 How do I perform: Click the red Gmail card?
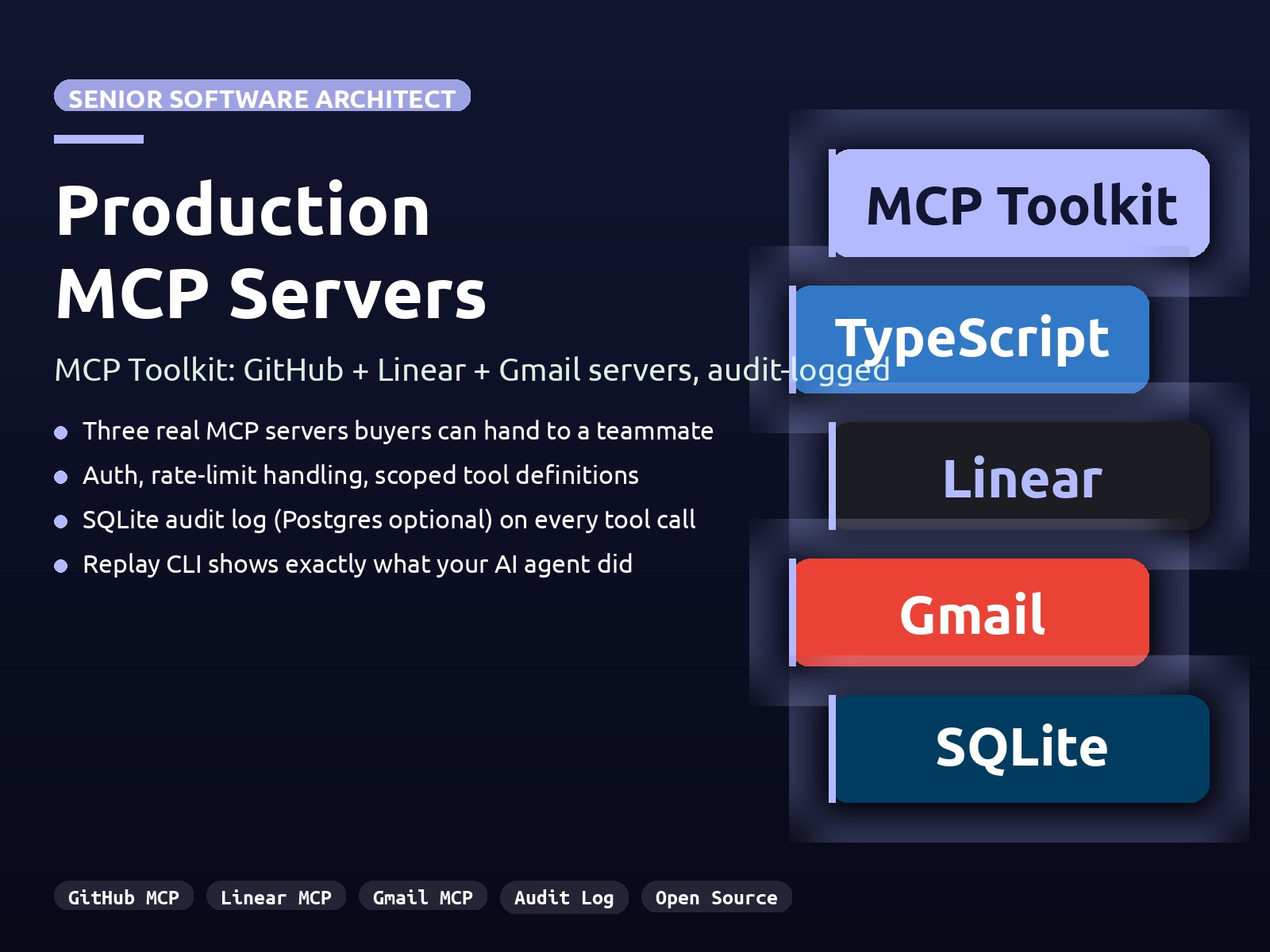tap(969, 612)
